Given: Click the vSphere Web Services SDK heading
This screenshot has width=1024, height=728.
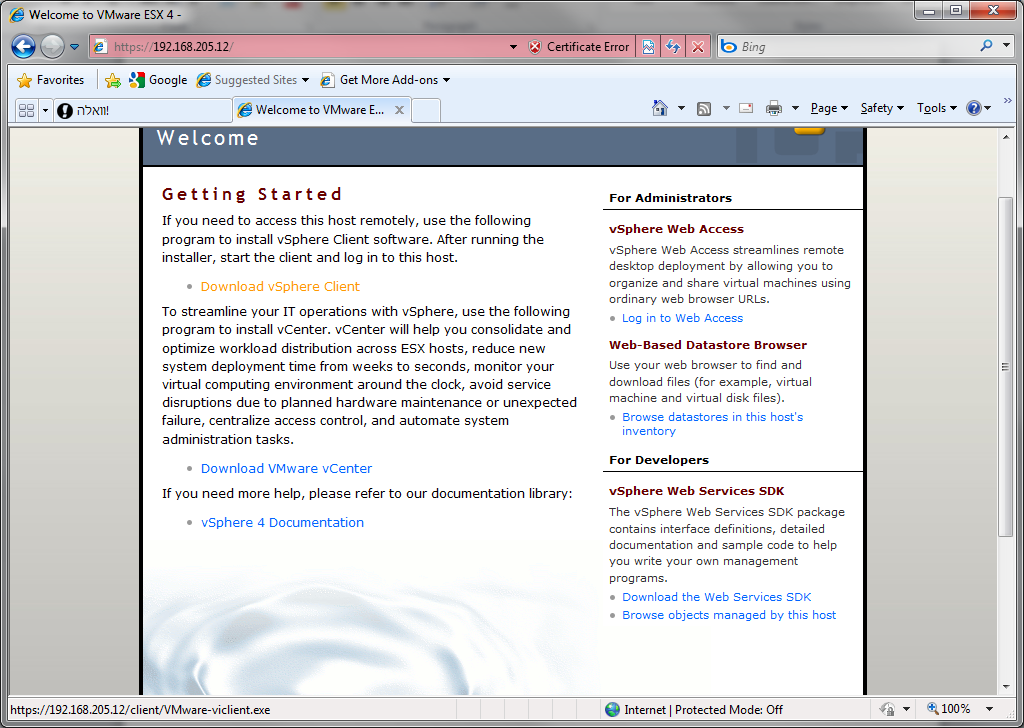Looking at the screenshot, I should point(697,492).
